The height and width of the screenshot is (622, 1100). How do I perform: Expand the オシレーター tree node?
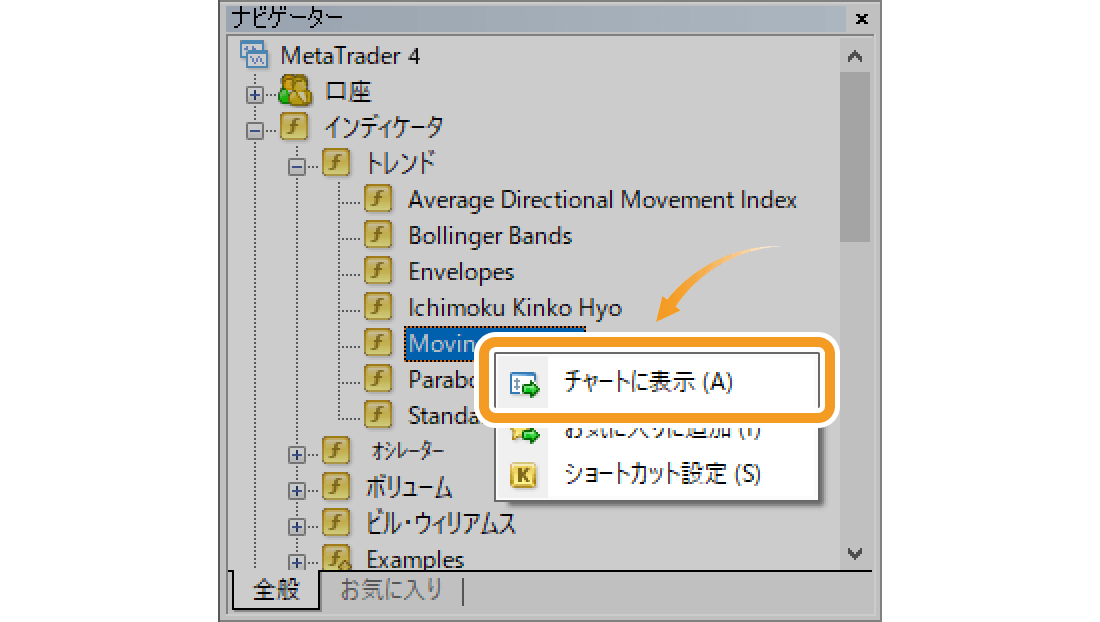297,454
